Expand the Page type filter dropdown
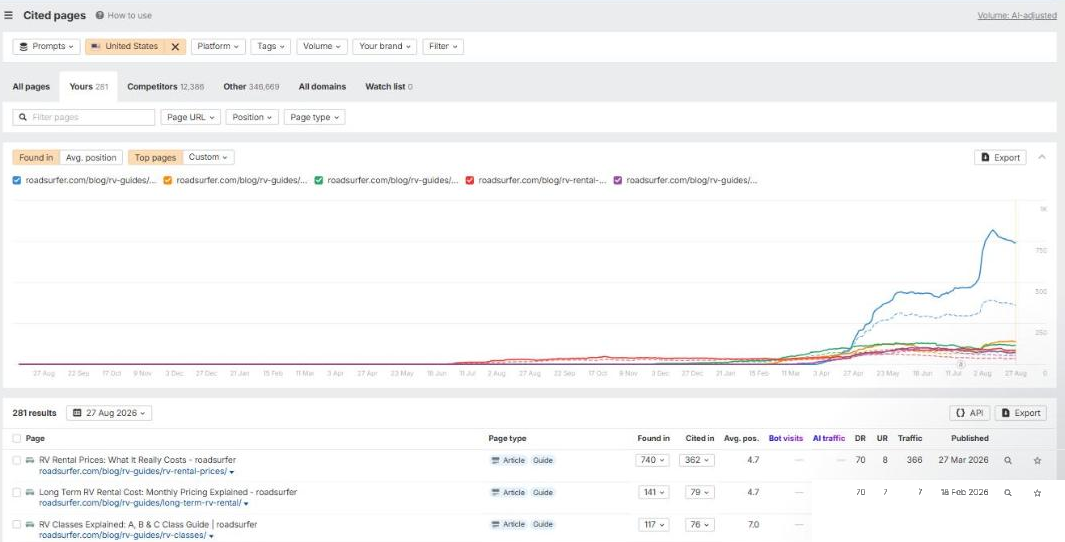Screen dimensions: 1065x542 314,117
